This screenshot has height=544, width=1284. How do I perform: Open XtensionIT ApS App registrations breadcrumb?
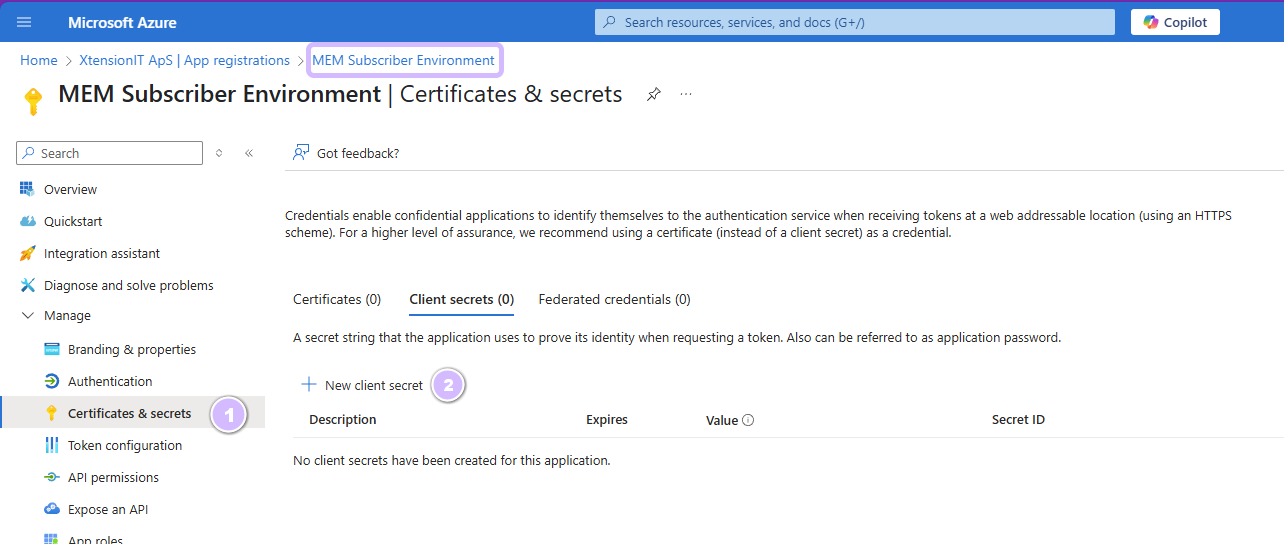pos(184,60)
